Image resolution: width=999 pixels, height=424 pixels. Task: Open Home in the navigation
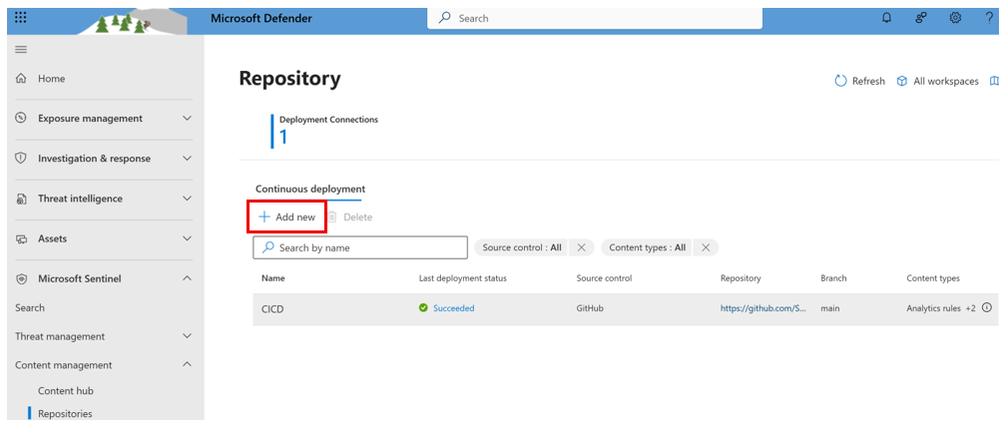coord(52,78)
